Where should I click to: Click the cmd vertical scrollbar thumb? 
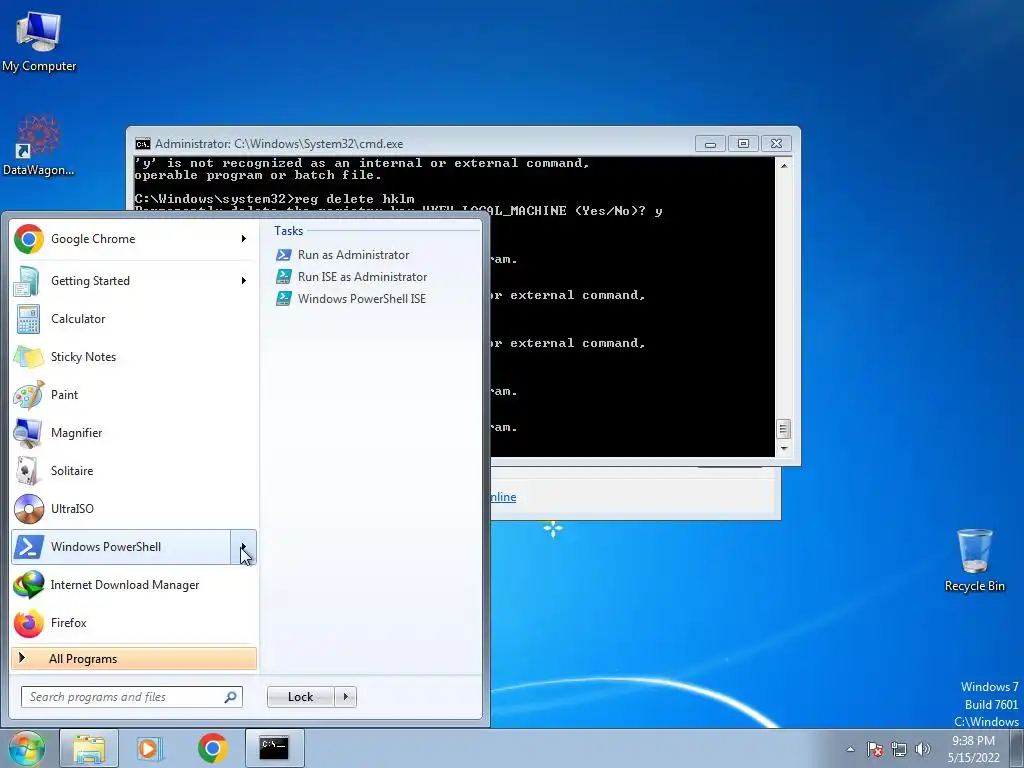pyautogui.click(x=784, y=429)
